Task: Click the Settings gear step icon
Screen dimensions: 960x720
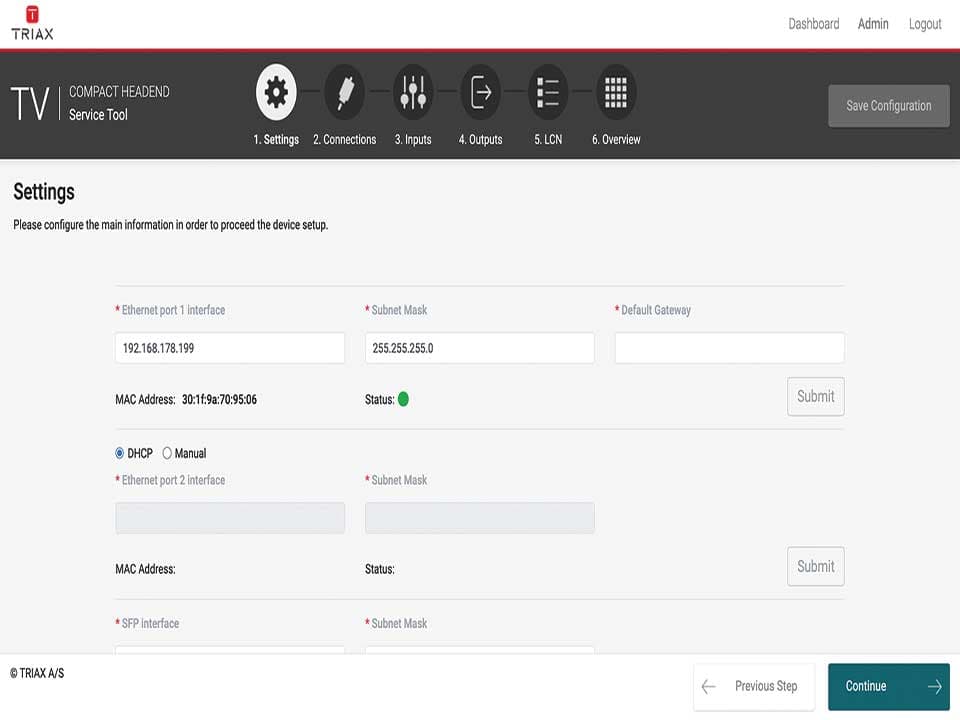Action: tap(276, 93)
